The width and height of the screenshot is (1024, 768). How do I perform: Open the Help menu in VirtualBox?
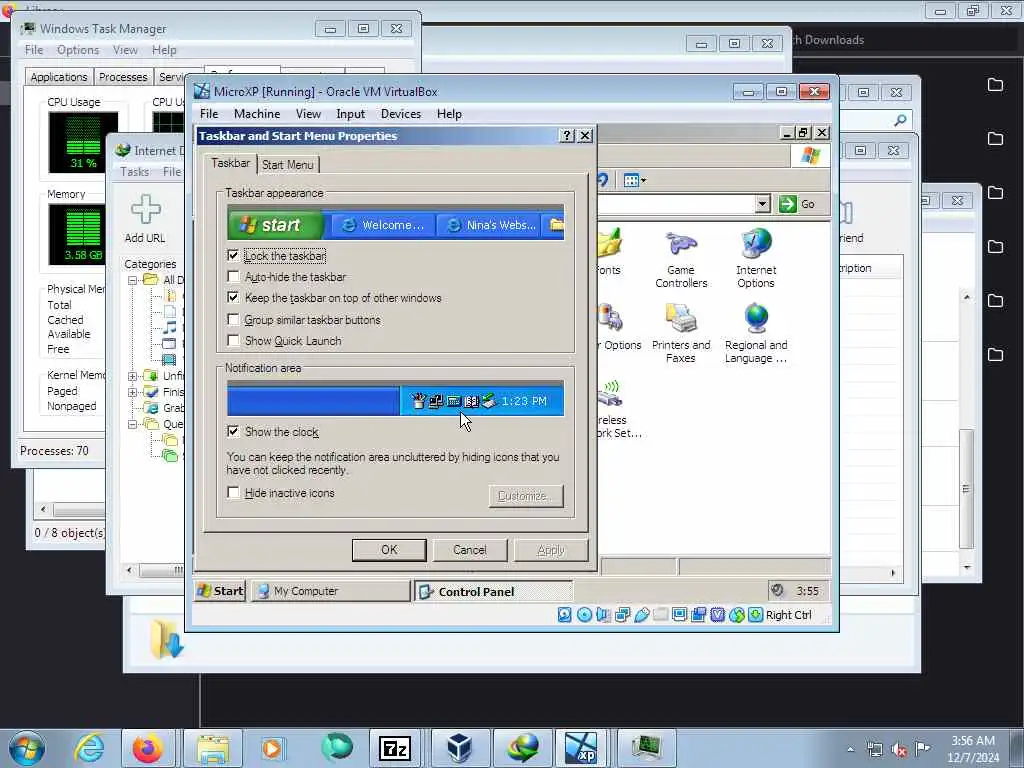[449, 114]
